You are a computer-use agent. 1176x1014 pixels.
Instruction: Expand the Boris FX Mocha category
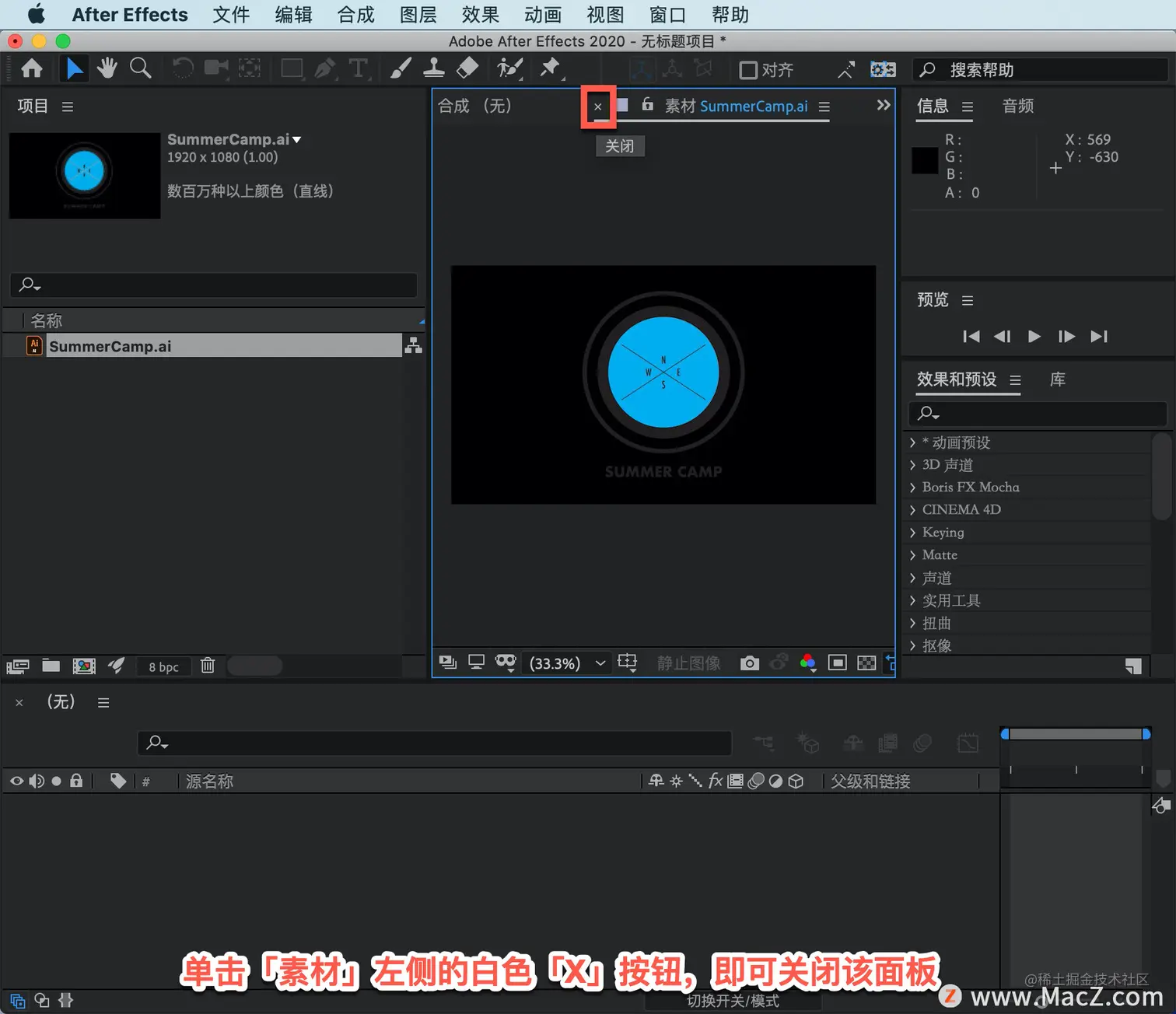coord(912,488)
